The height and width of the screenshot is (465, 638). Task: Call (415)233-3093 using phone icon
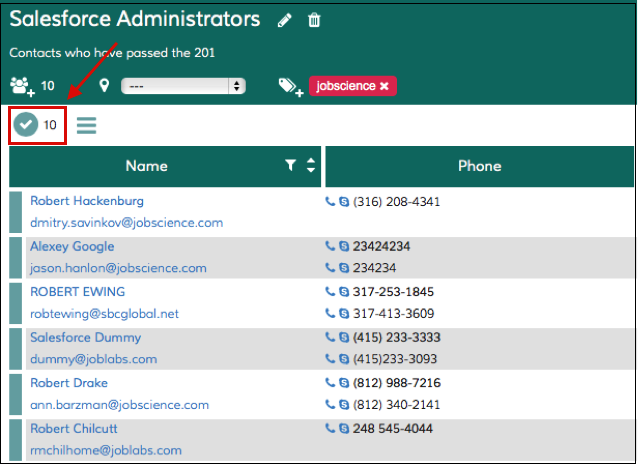[330, 358]
